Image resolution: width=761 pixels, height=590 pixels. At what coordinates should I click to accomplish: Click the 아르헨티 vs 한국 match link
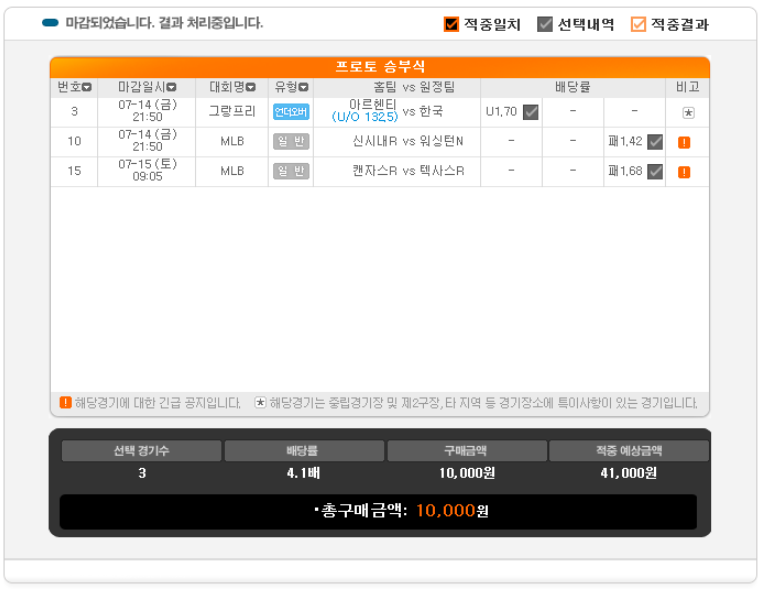pyautogui.click(x=387, y=111)
